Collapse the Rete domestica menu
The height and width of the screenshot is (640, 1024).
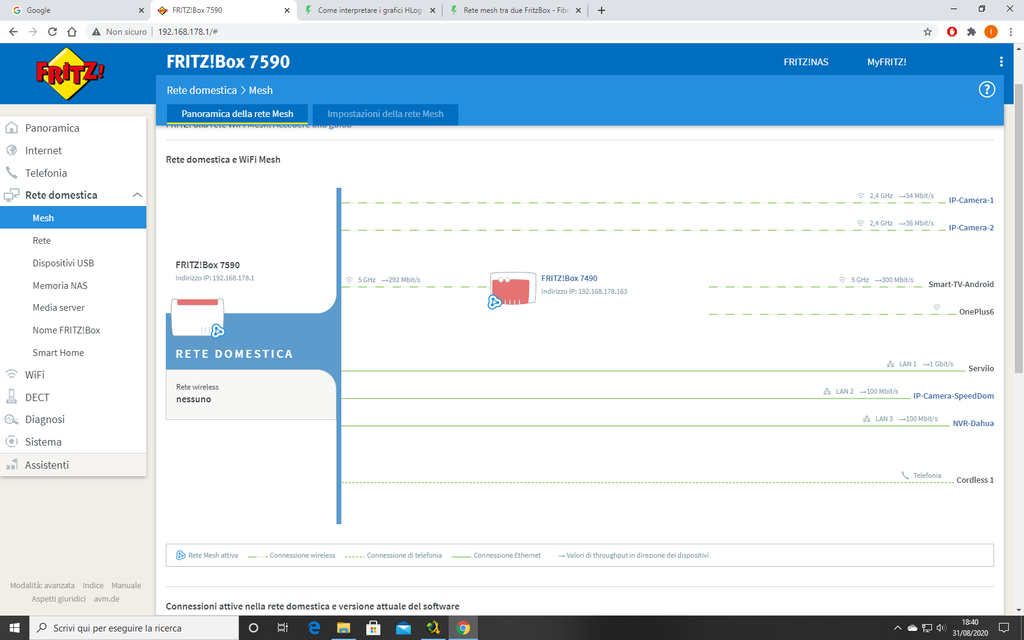point(137,195)
